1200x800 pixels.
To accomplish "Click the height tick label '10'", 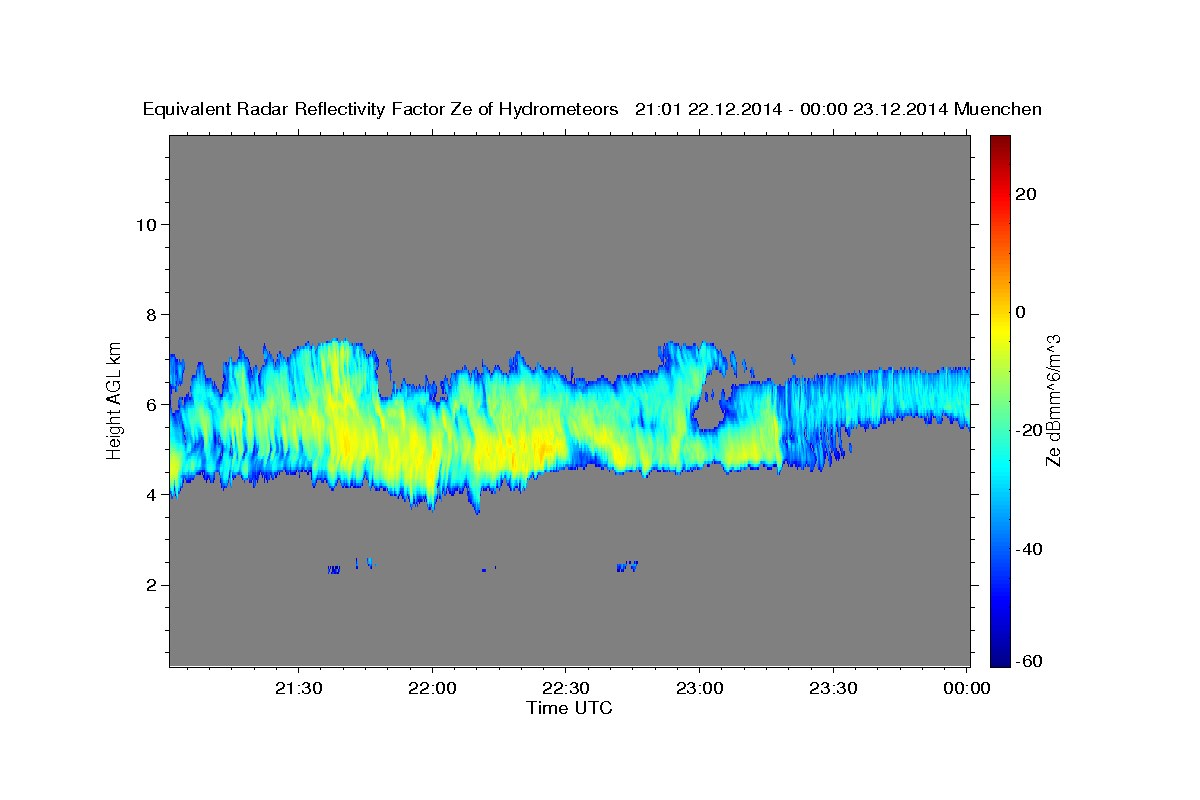I will coord(145,224).
